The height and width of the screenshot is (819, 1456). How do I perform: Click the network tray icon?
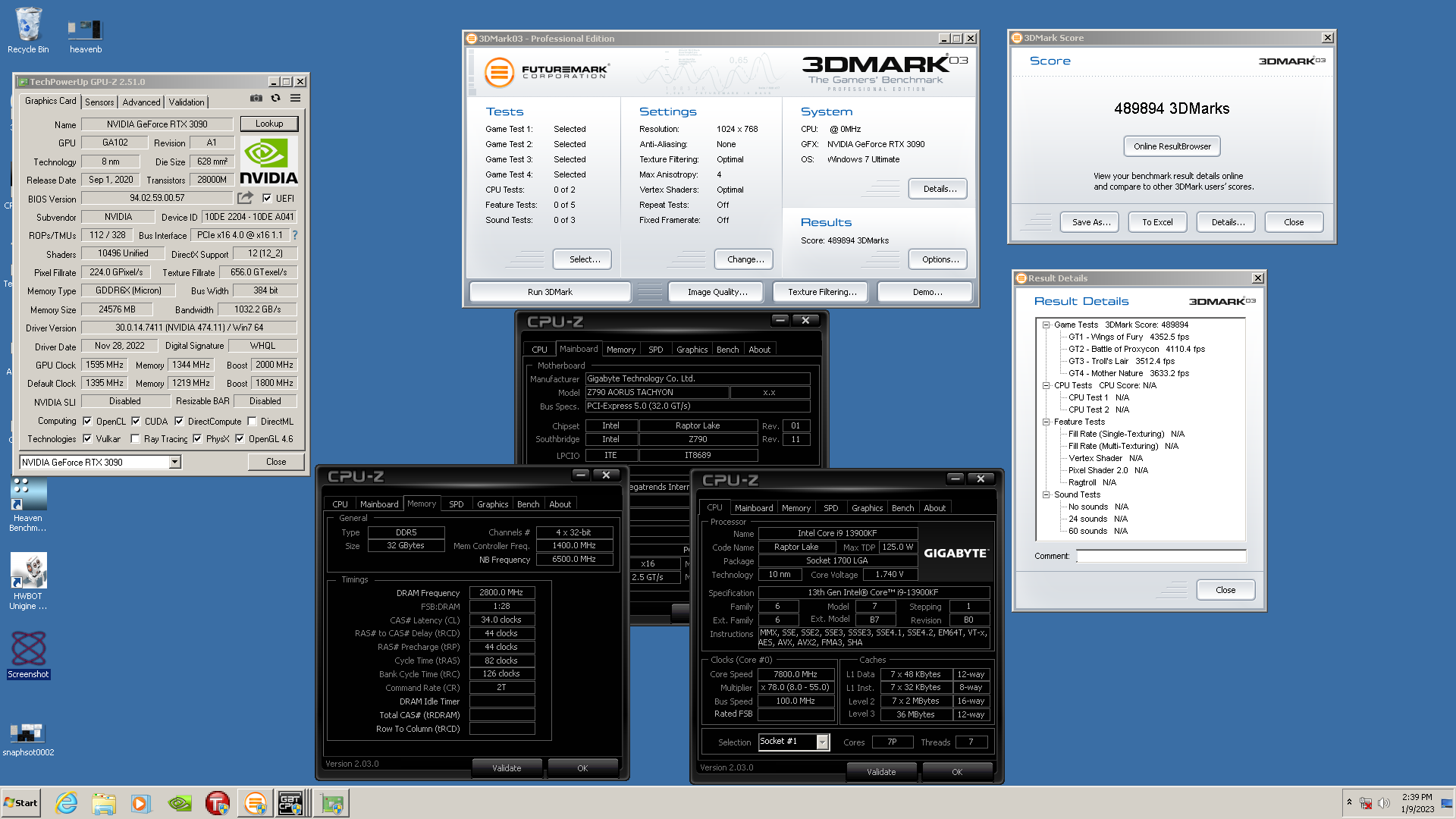pyautogui.click(x=1366, y=803)
